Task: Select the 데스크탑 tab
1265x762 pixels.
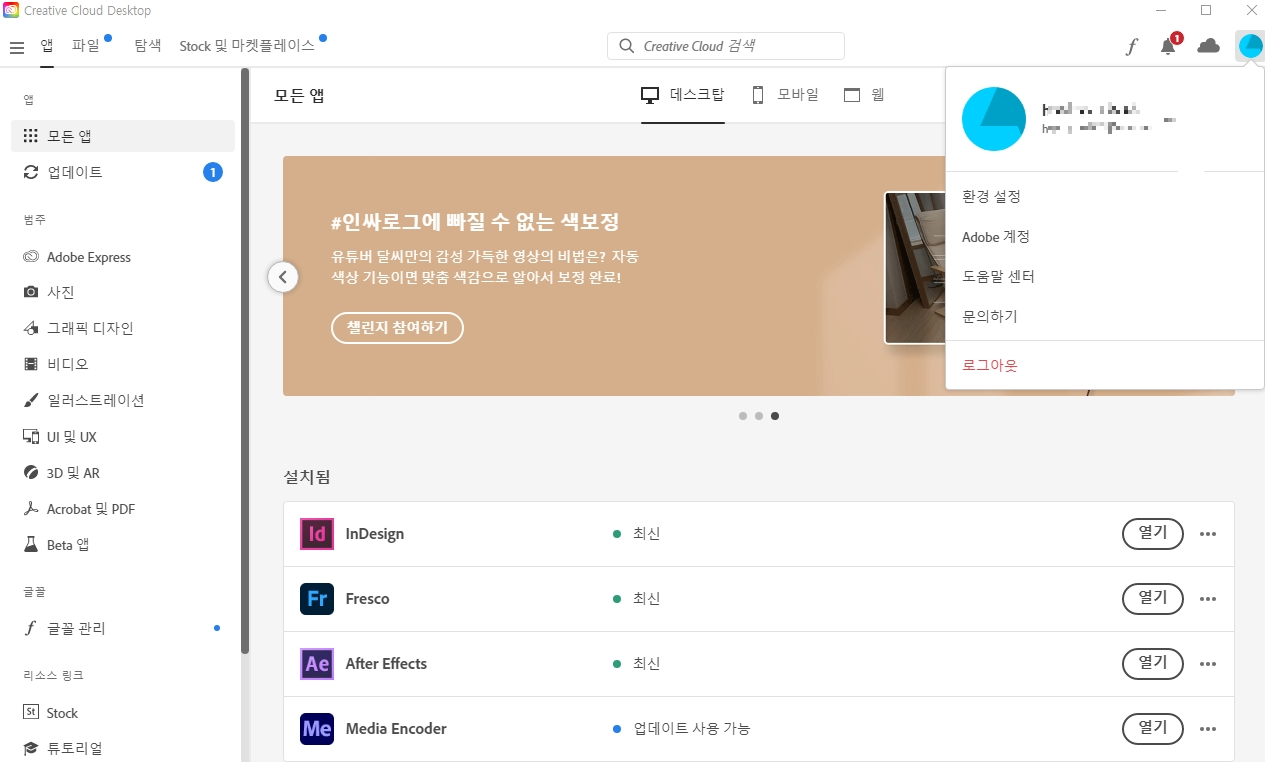Action: click(x=683, y=95)
